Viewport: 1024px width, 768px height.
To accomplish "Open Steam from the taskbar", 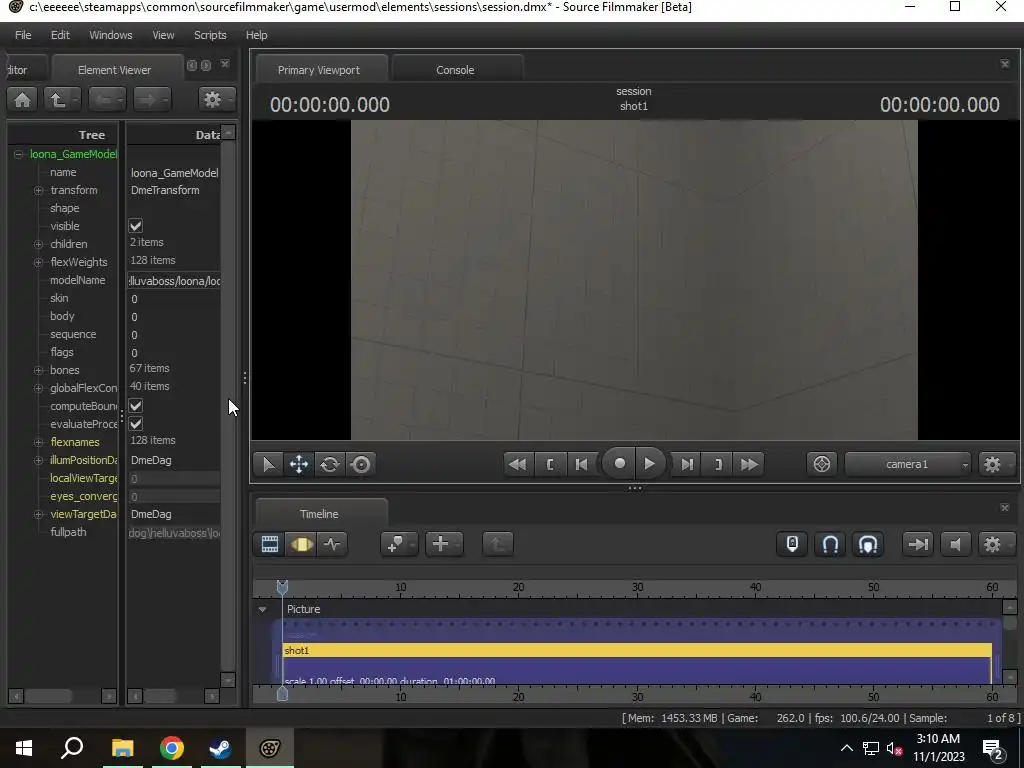I will [221, 748].
